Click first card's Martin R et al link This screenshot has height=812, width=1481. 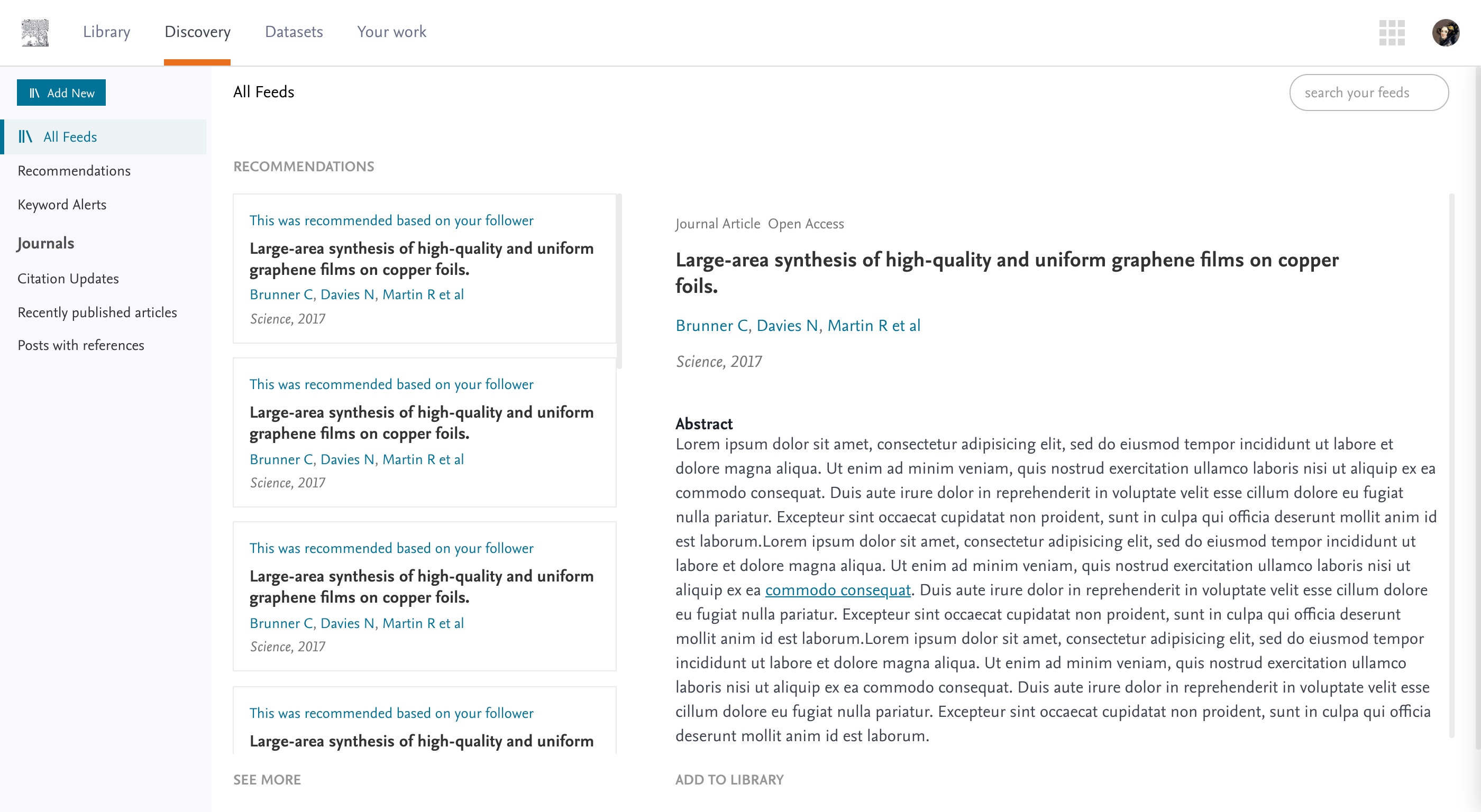point(423,295)
